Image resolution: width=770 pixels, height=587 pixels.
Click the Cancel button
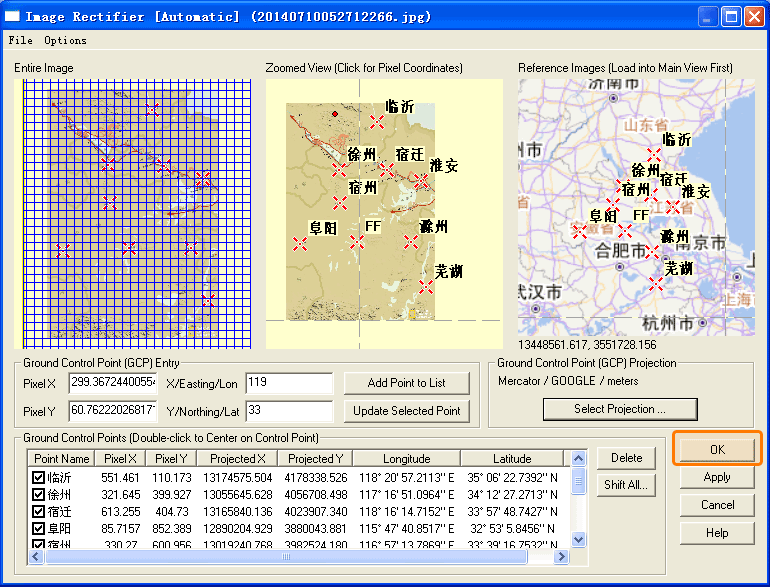[x=717, y=505]
